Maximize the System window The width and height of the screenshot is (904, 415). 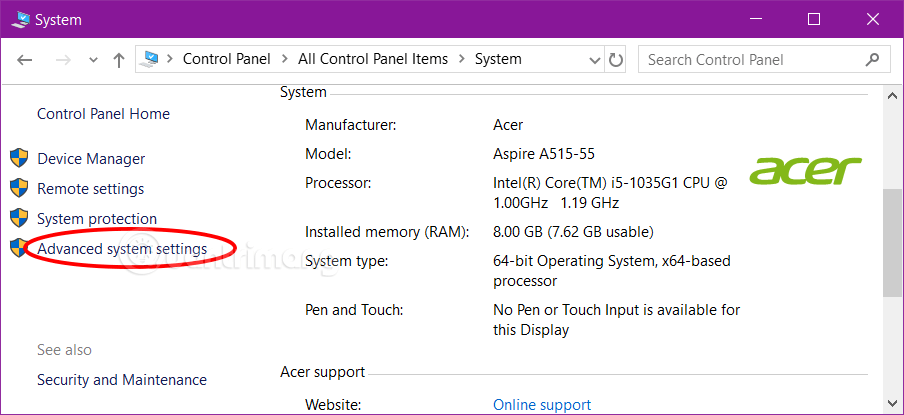[x=813, y=20]
